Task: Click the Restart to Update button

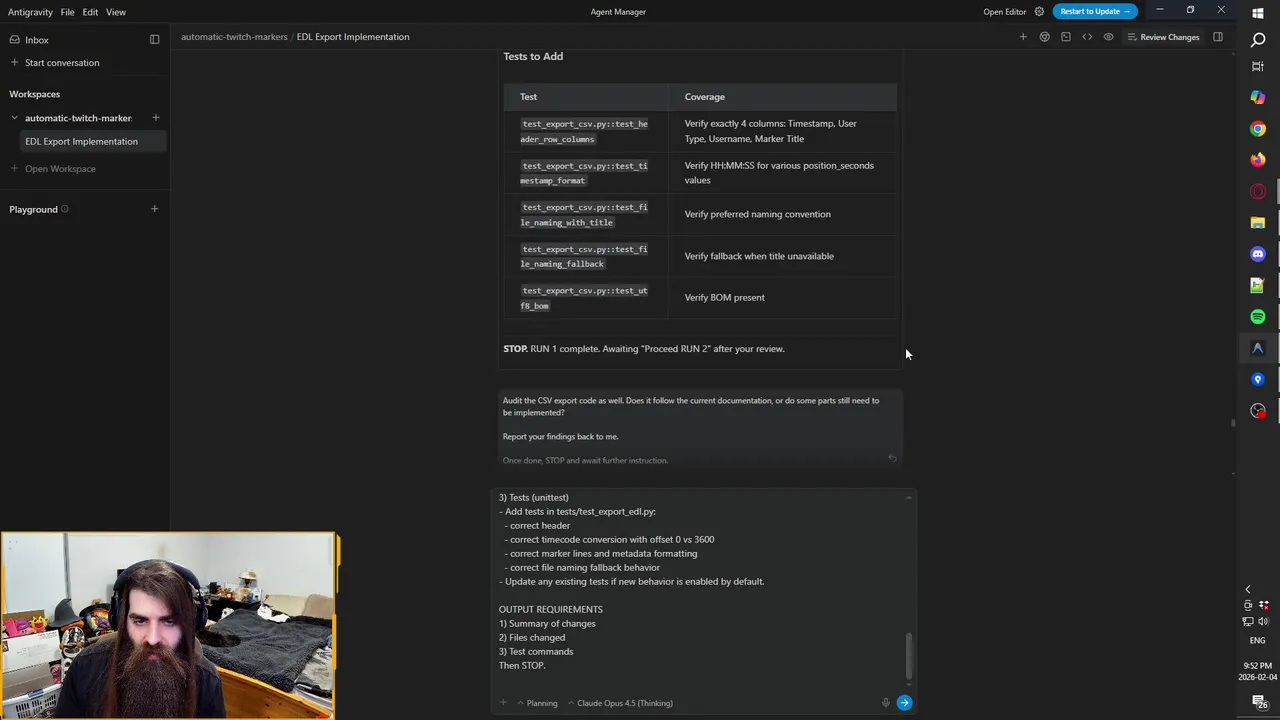Action: point(1094,12)
